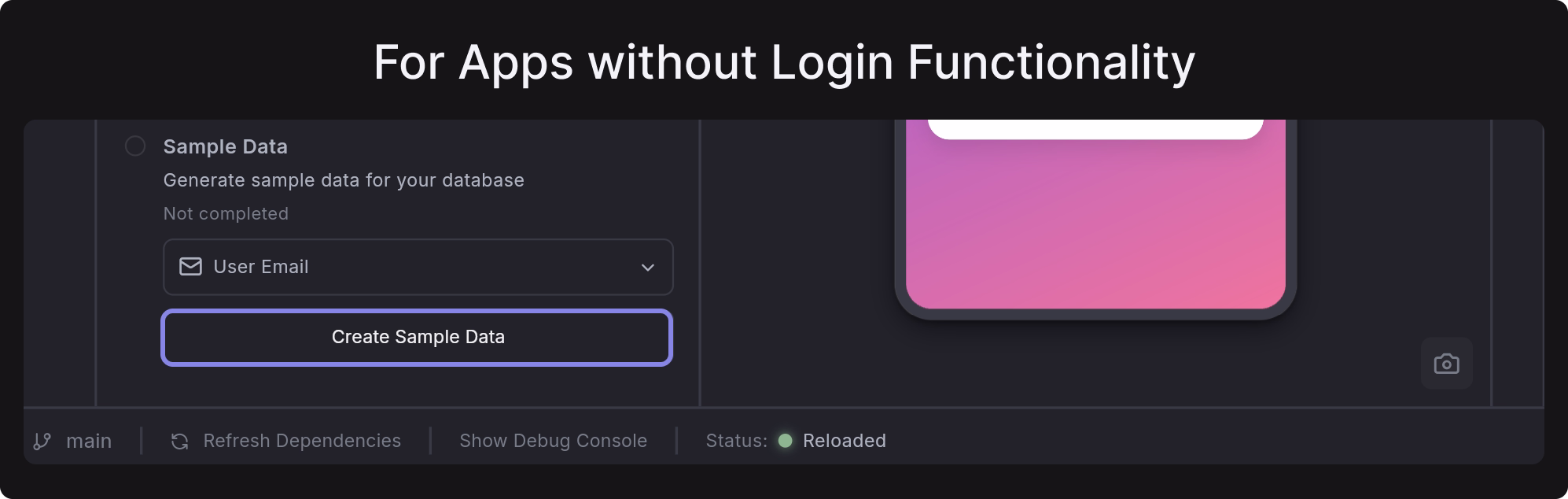Click the main branch name
The height and width of the screenshot is (499, 1568).
[89, 441]
